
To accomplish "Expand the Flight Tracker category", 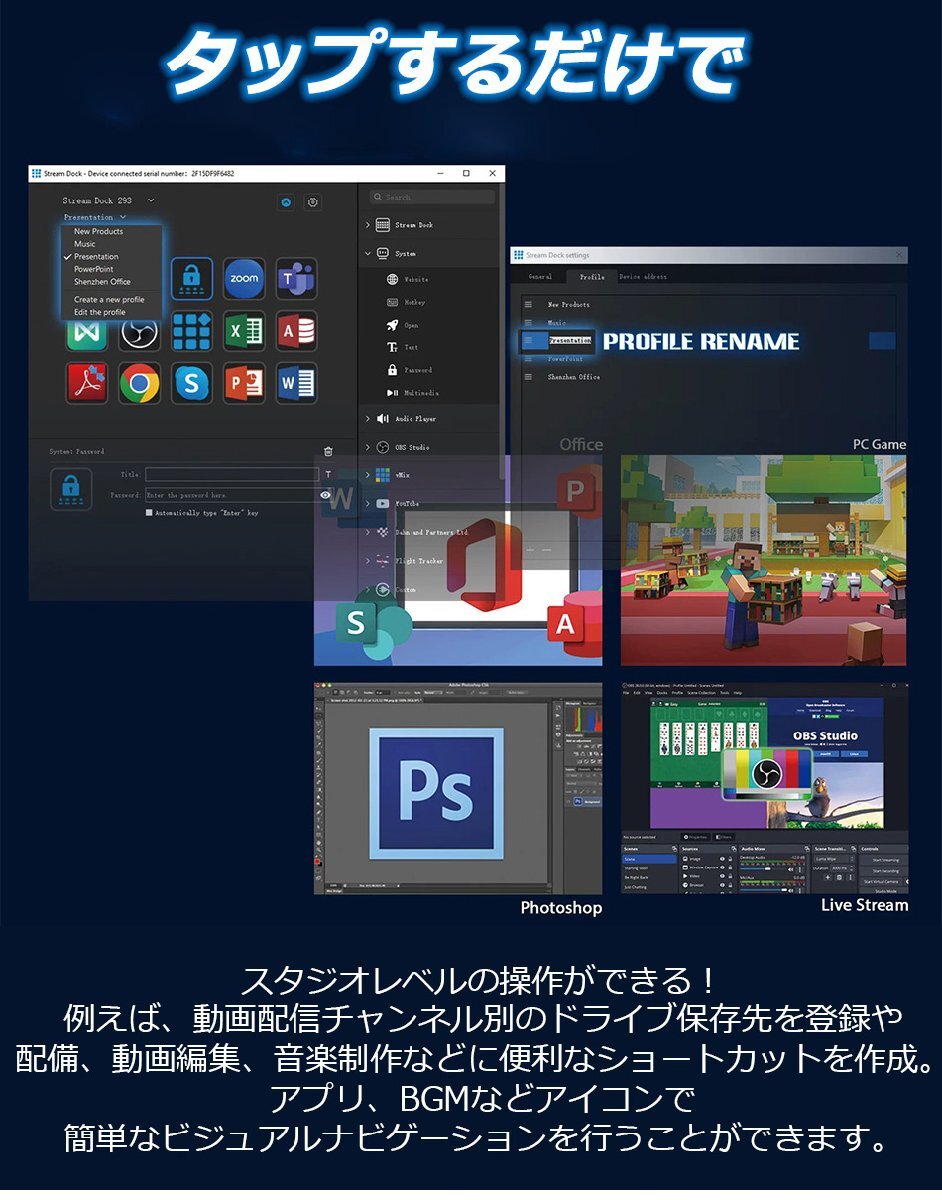I will [x=368, y=561].
